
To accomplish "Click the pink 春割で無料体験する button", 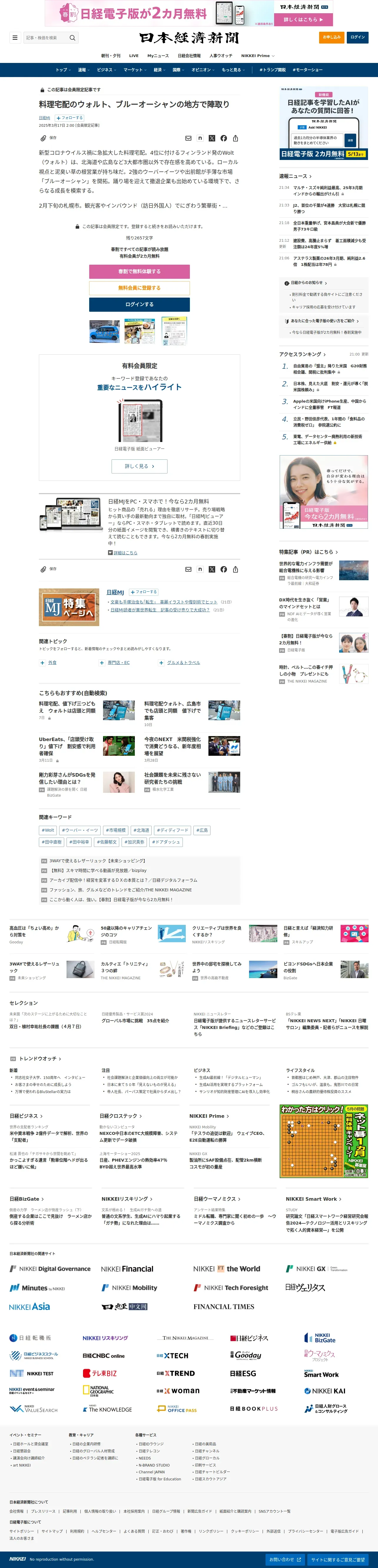I will point(140,271).
